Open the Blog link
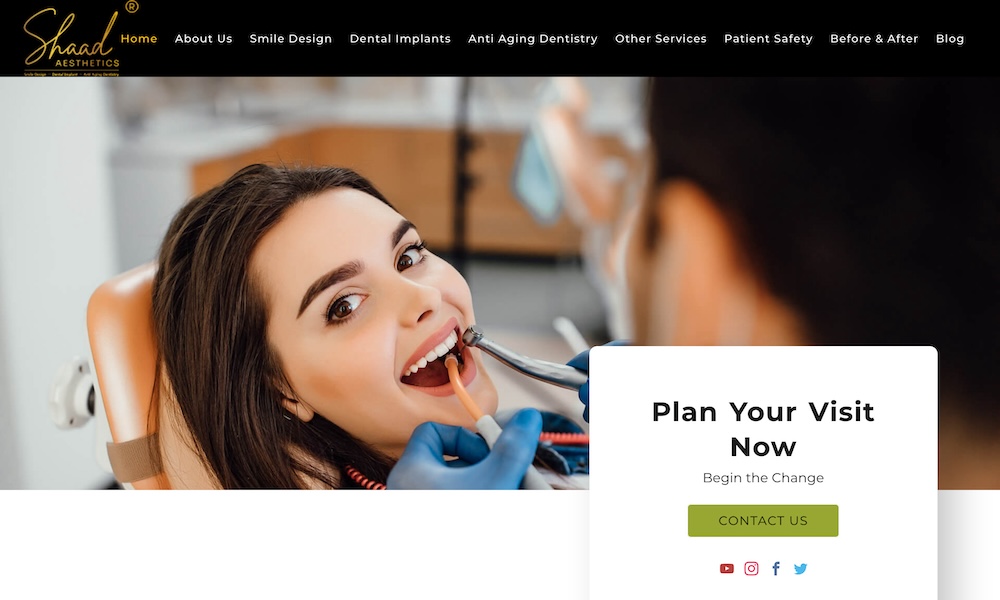Screen dimensions: 1000x600 click(950, 38)
